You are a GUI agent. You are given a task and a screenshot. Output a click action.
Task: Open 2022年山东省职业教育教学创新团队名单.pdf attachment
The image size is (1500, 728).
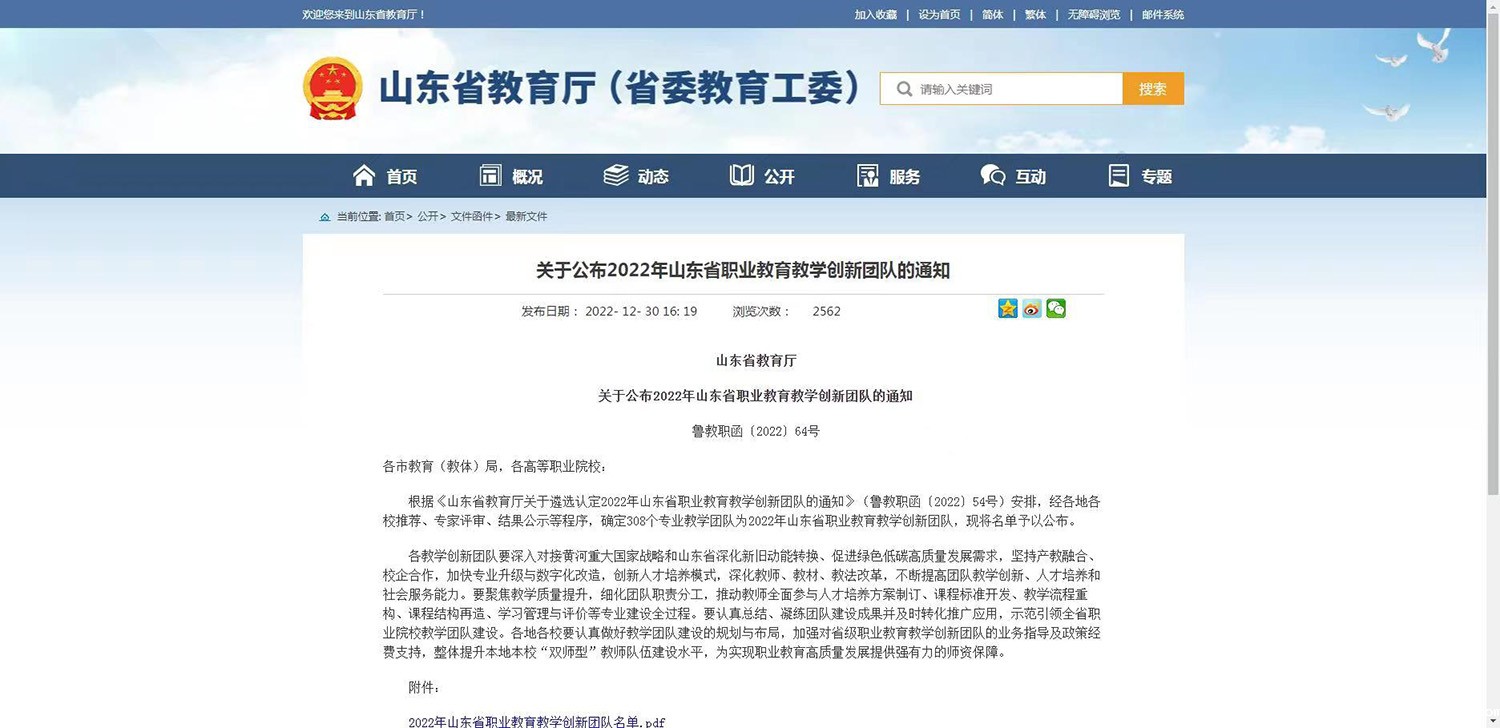point(537,721)
